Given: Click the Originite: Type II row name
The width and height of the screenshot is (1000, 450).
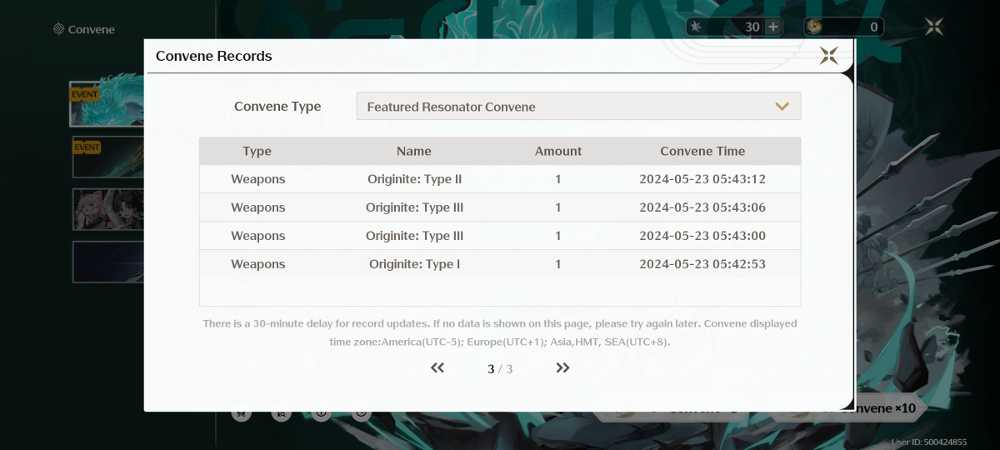Looking at the screenshot, I should (x=415, y=179).
